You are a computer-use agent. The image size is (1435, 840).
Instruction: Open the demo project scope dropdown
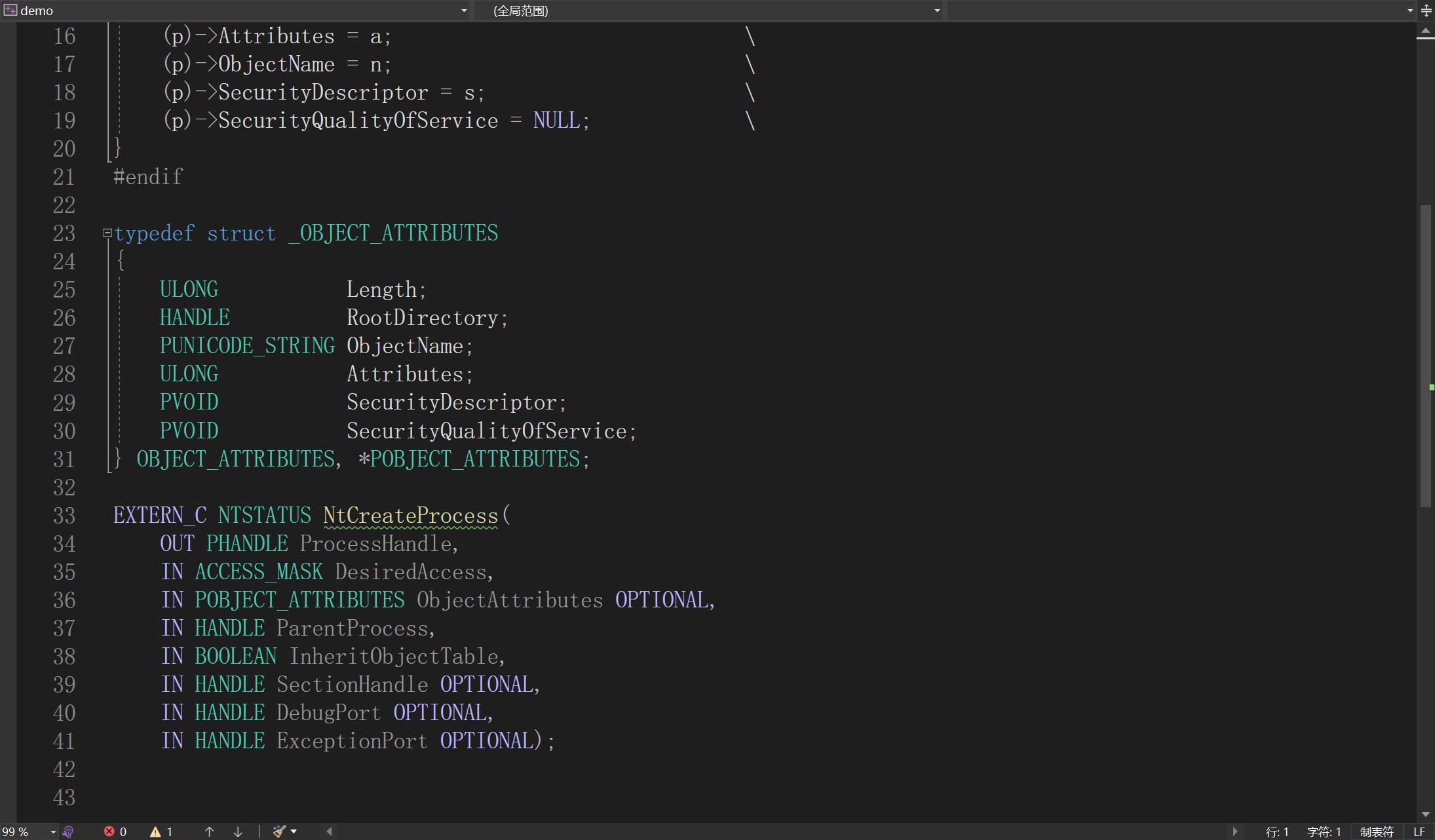click(x=464, y=10)
